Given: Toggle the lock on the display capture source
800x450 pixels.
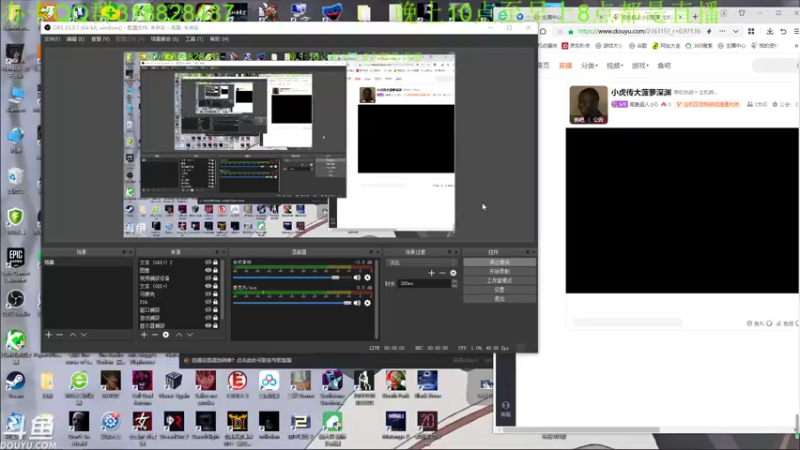Looking at the screenshot, I should [215, 326].
